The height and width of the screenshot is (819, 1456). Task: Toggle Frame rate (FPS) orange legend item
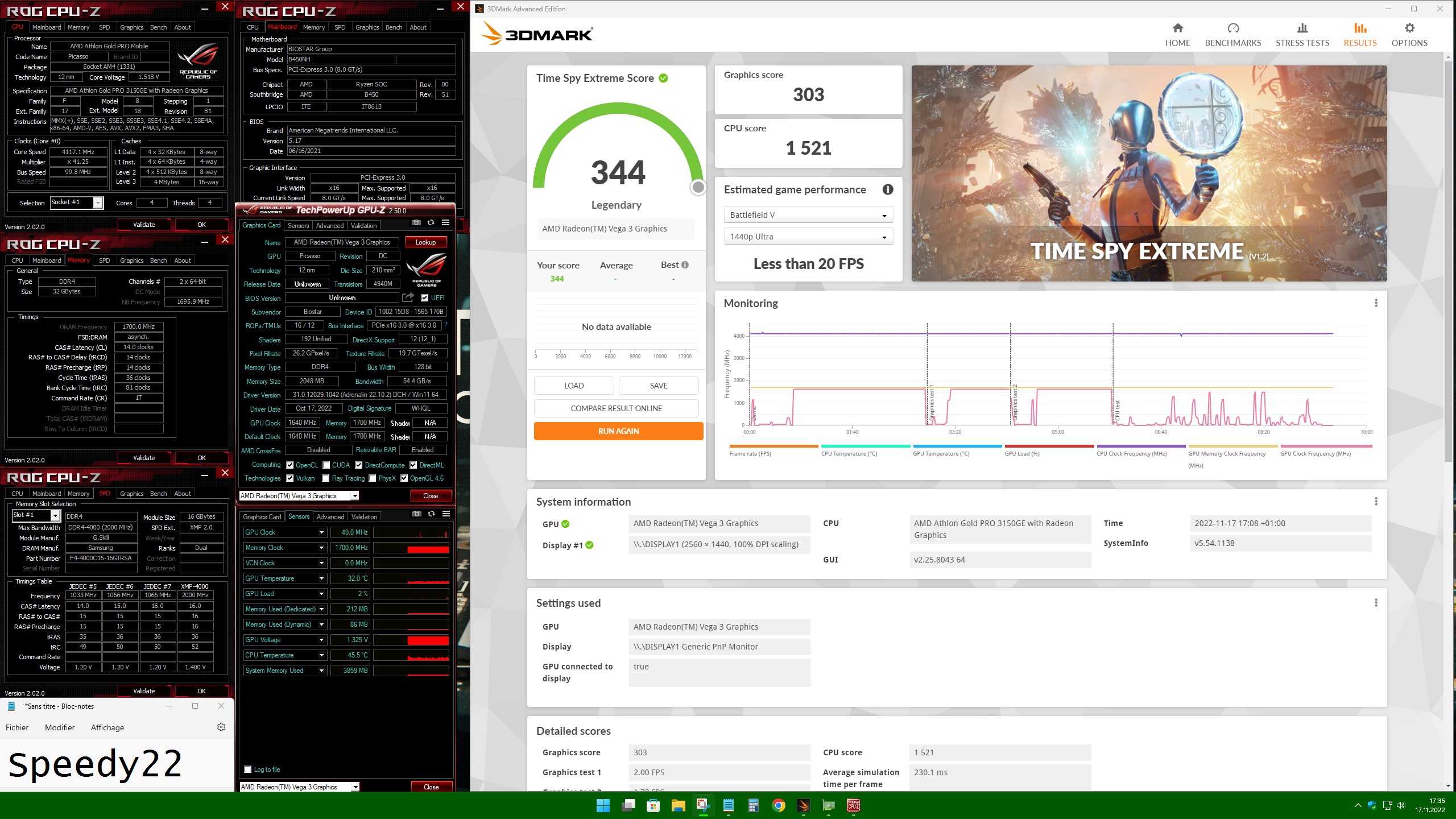773,451
